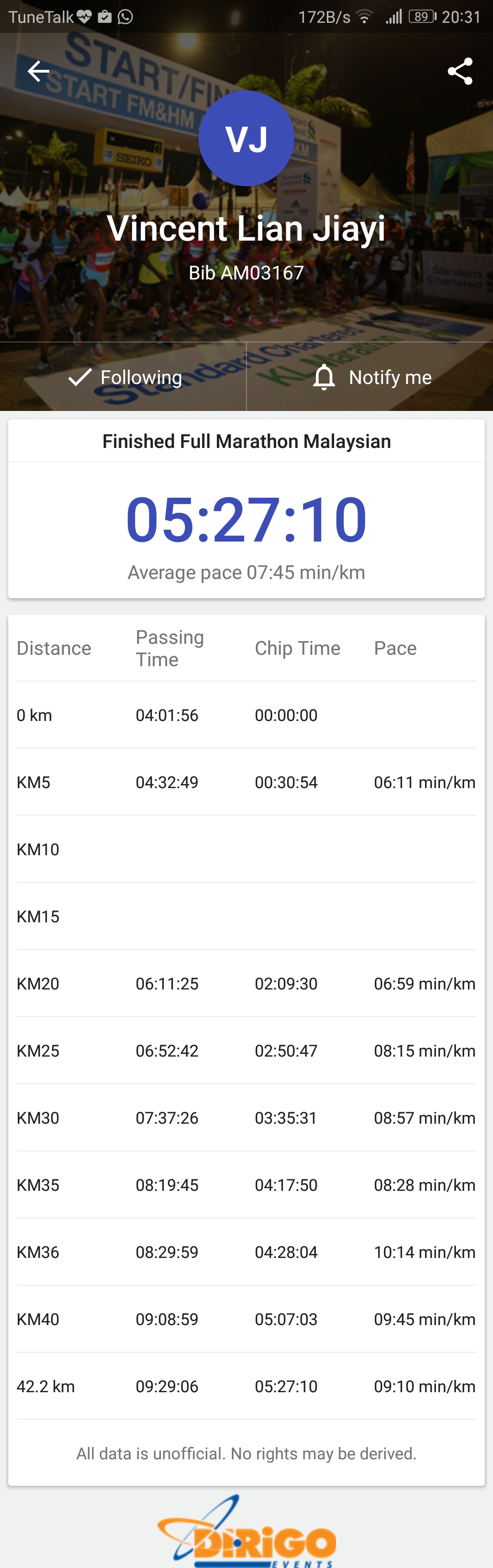This screenshot has height=1568, width=493.
Task: Open the share icon
Action: tap(460, 71)
